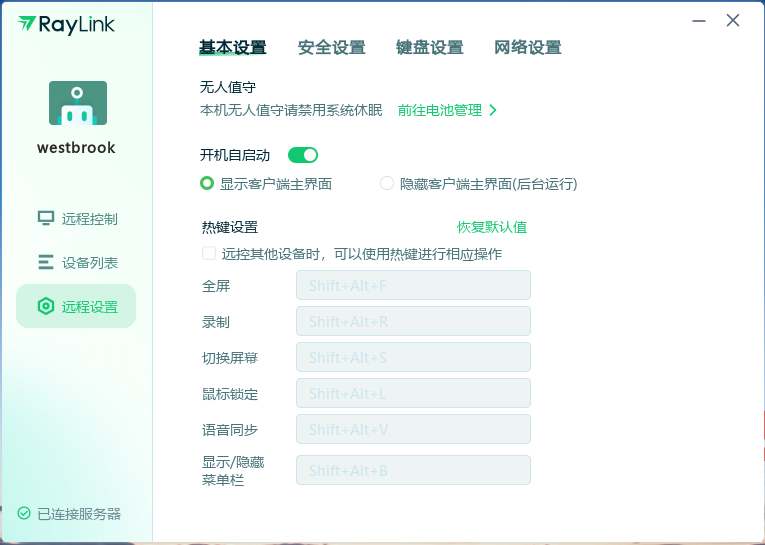Click the 显示/隐藏菜单栏 label
Viewport: 765px width, 545px height.
click(x=233, y=471)
